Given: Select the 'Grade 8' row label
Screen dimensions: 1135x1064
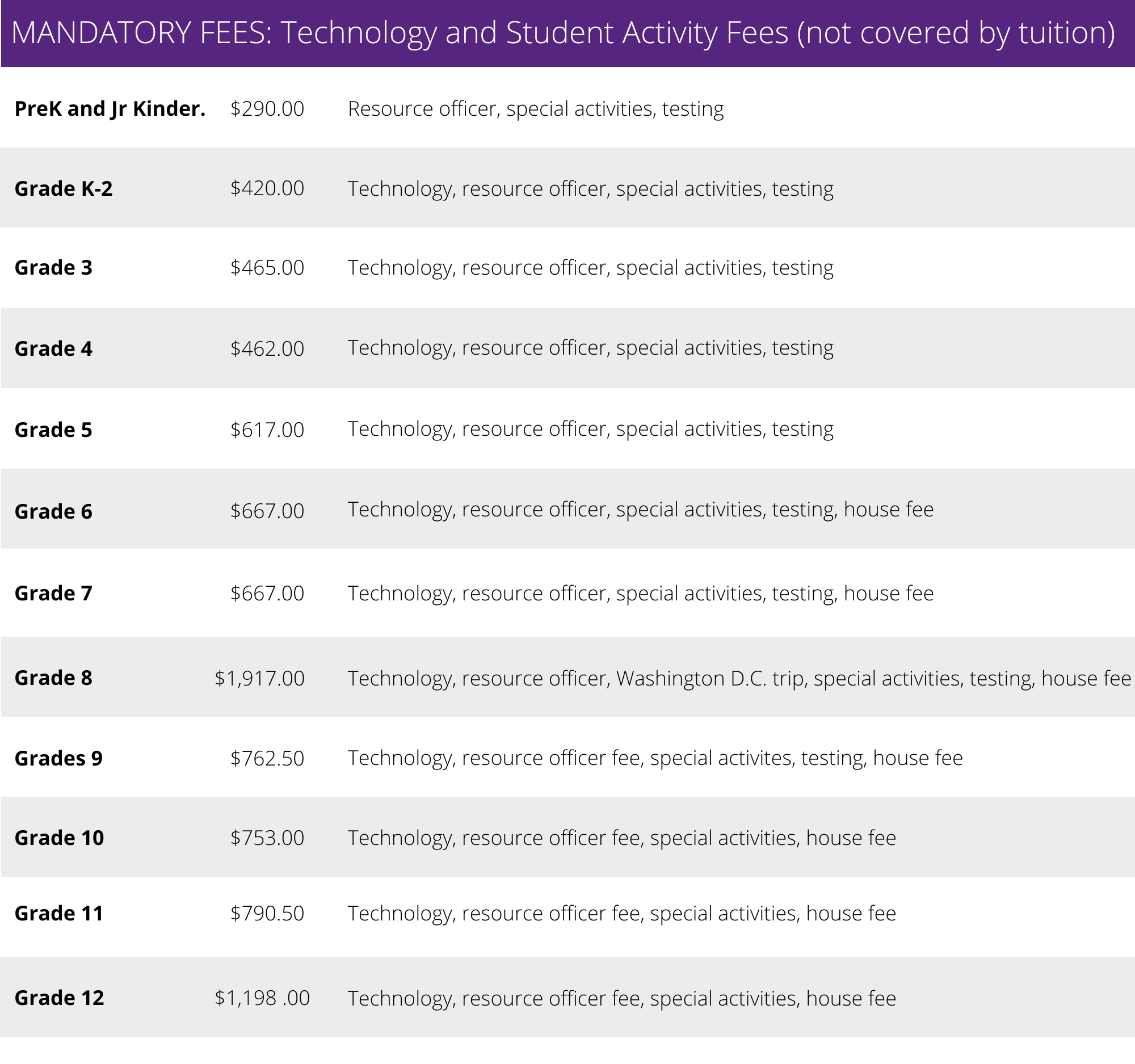Looking at the screenshot, I should [x=53, y=678].
